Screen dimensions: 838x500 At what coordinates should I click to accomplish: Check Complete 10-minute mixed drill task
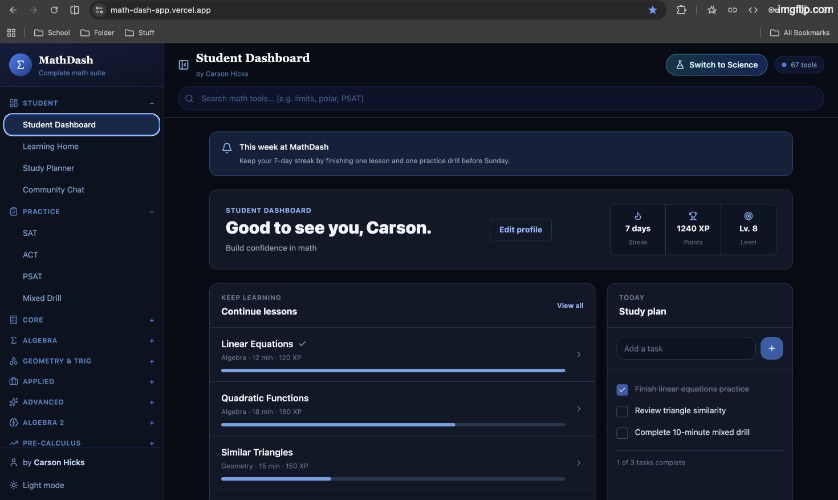point(622,433)
